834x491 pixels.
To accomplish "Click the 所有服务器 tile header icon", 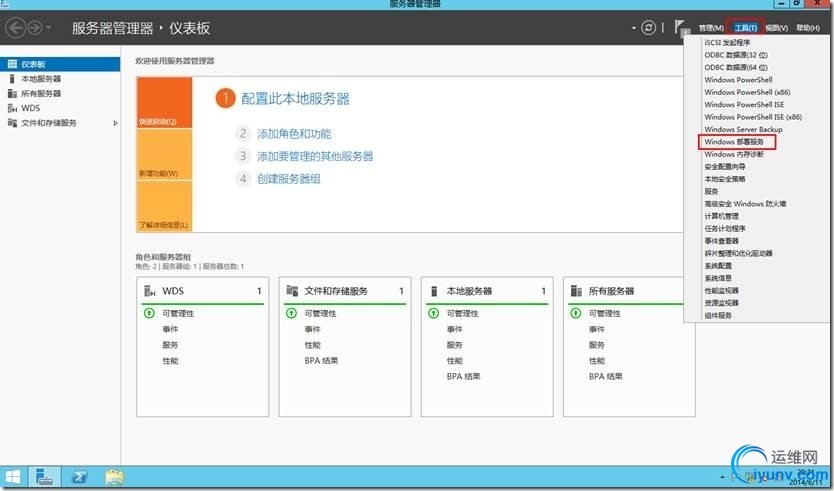I will 576,290.
